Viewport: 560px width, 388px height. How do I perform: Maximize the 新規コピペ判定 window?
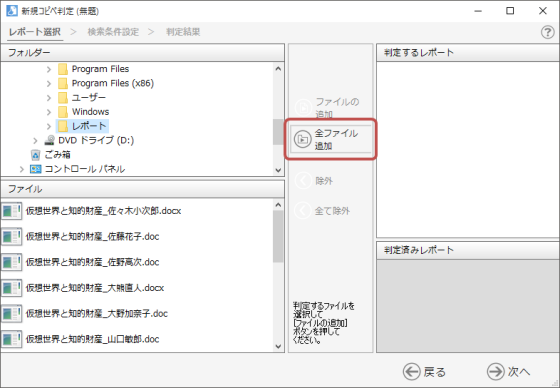(510, 11)
